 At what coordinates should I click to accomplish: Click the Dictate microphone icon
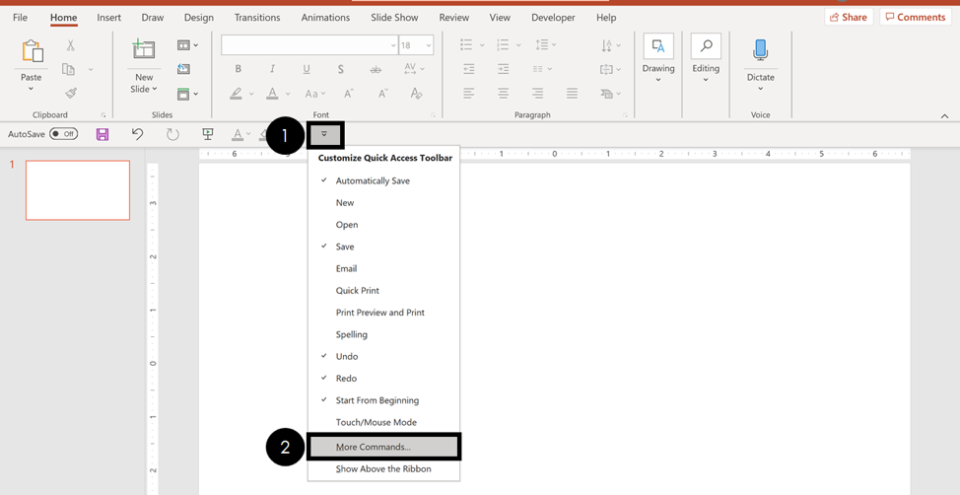pyautogui.click(x=760, y=50)
